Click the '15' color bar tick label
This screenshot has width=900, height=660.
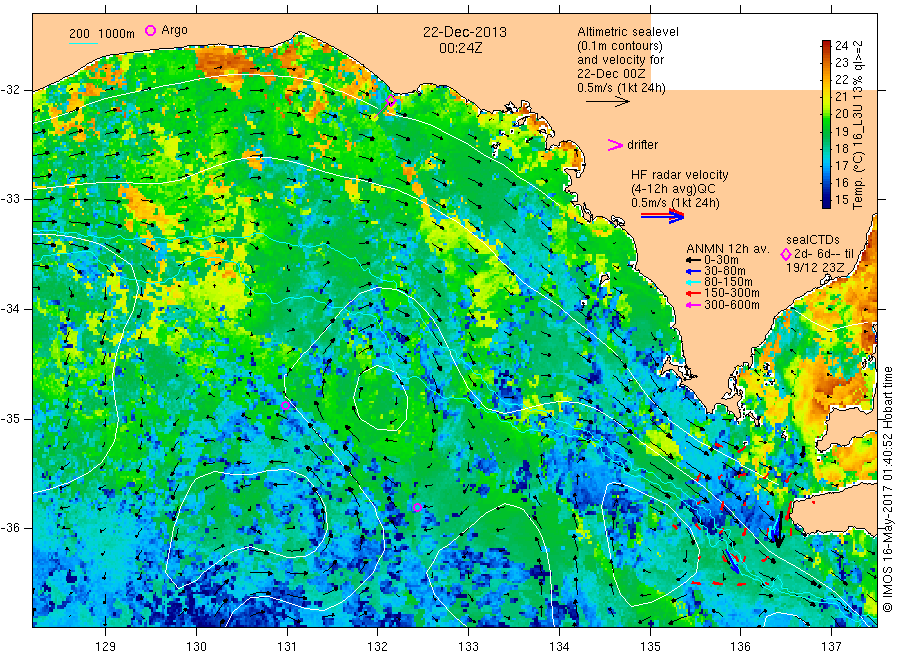coord(841,199)
